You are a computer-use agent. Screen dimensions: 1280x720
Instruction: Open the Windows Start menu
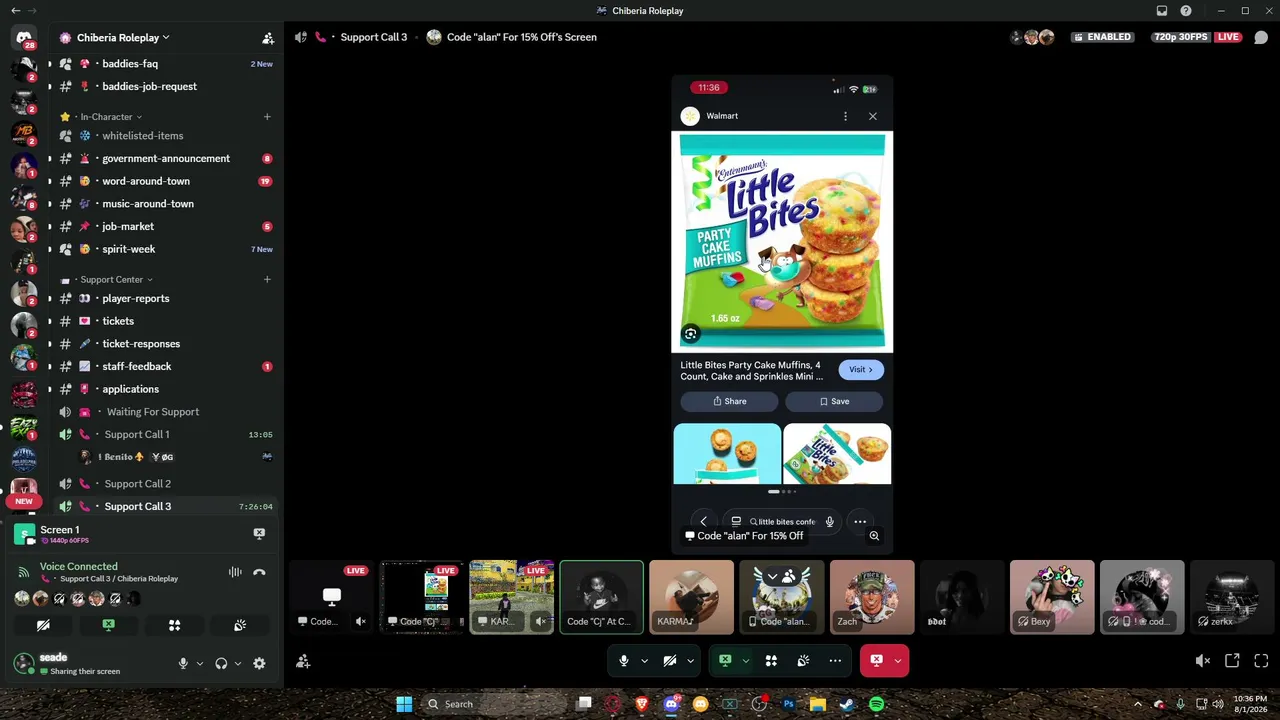click(404, 704)
